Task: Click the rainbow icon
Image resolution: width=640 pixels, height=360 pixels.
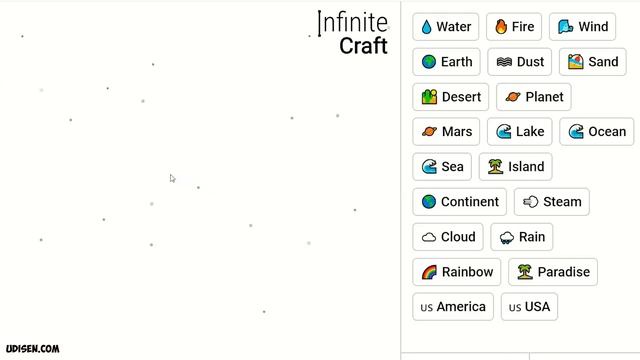Action: pyautogui.click(x=429, y=272)
